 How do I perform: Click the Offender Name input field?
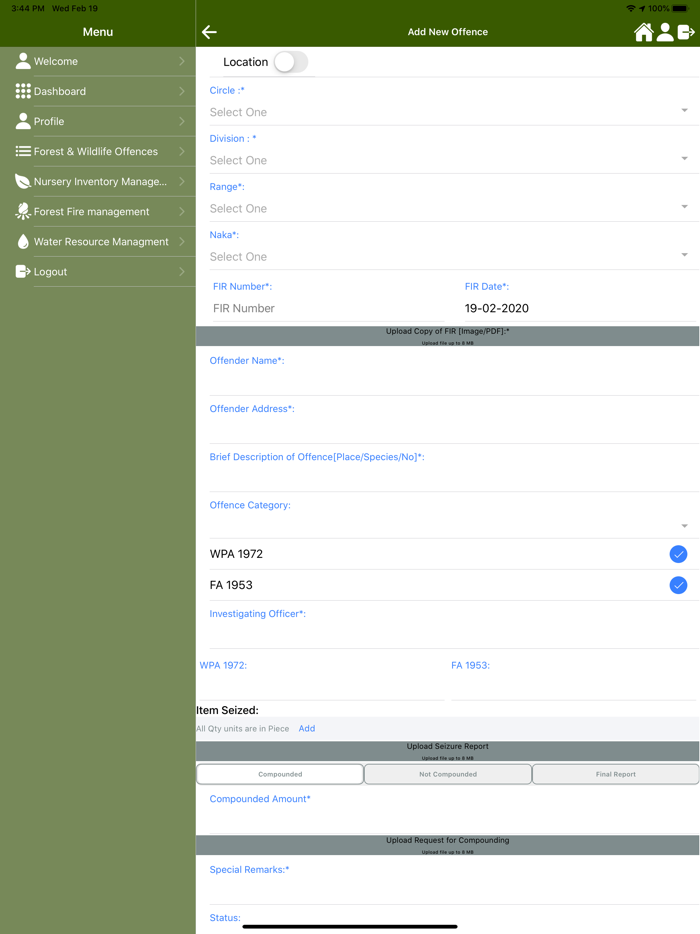454,381
